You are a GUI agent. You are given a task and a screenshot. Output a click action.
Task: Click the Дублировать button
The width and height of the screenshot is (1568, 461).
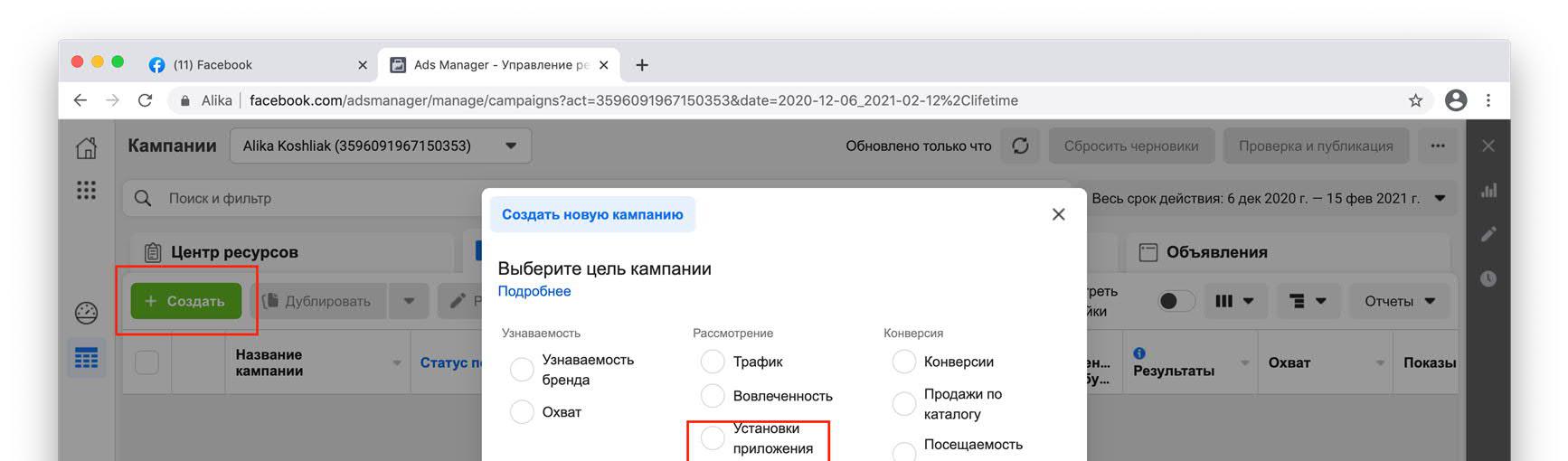[x=319, y=301]
